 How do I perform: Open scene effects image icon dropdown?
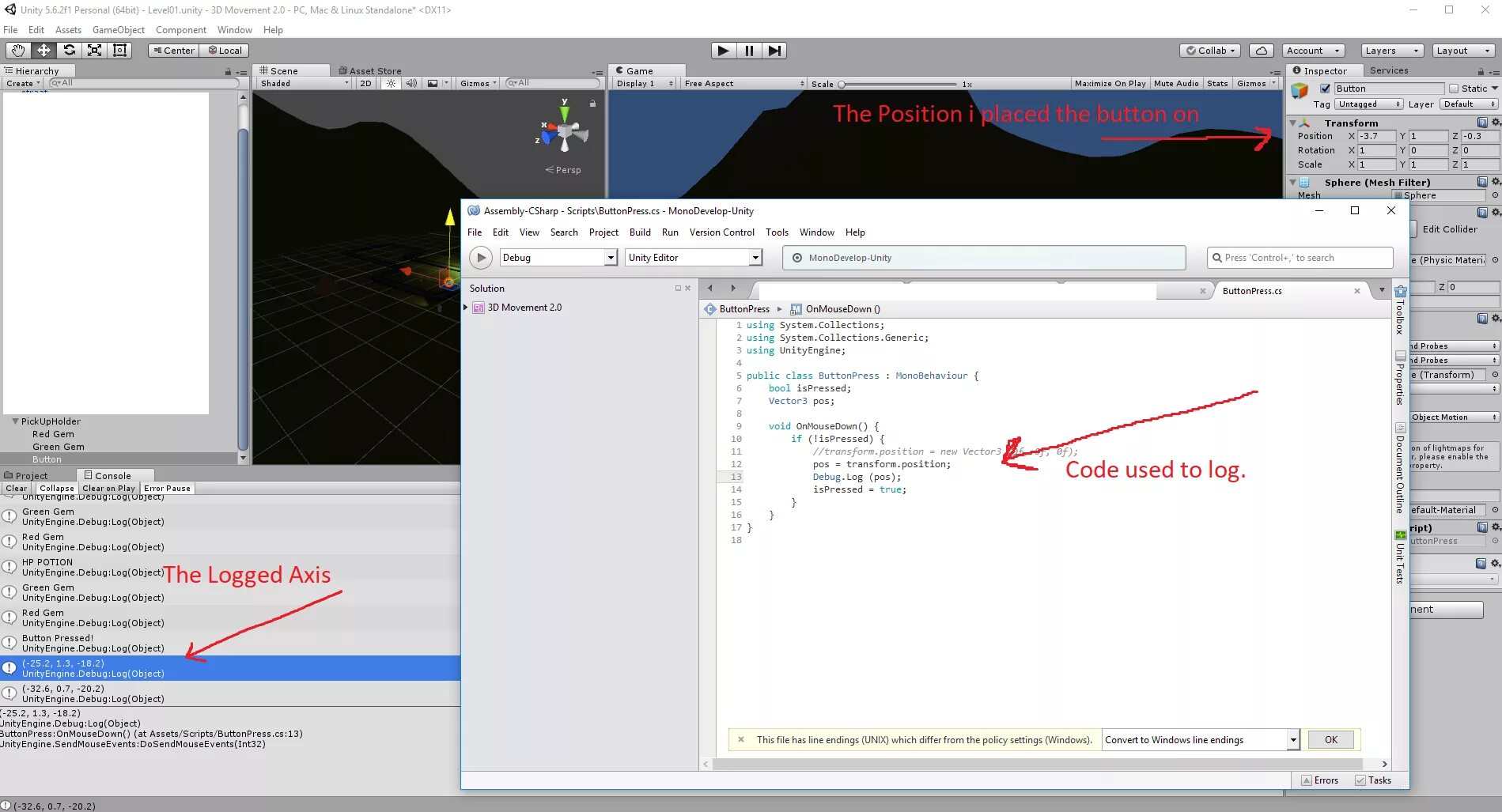tap(437, 83)
